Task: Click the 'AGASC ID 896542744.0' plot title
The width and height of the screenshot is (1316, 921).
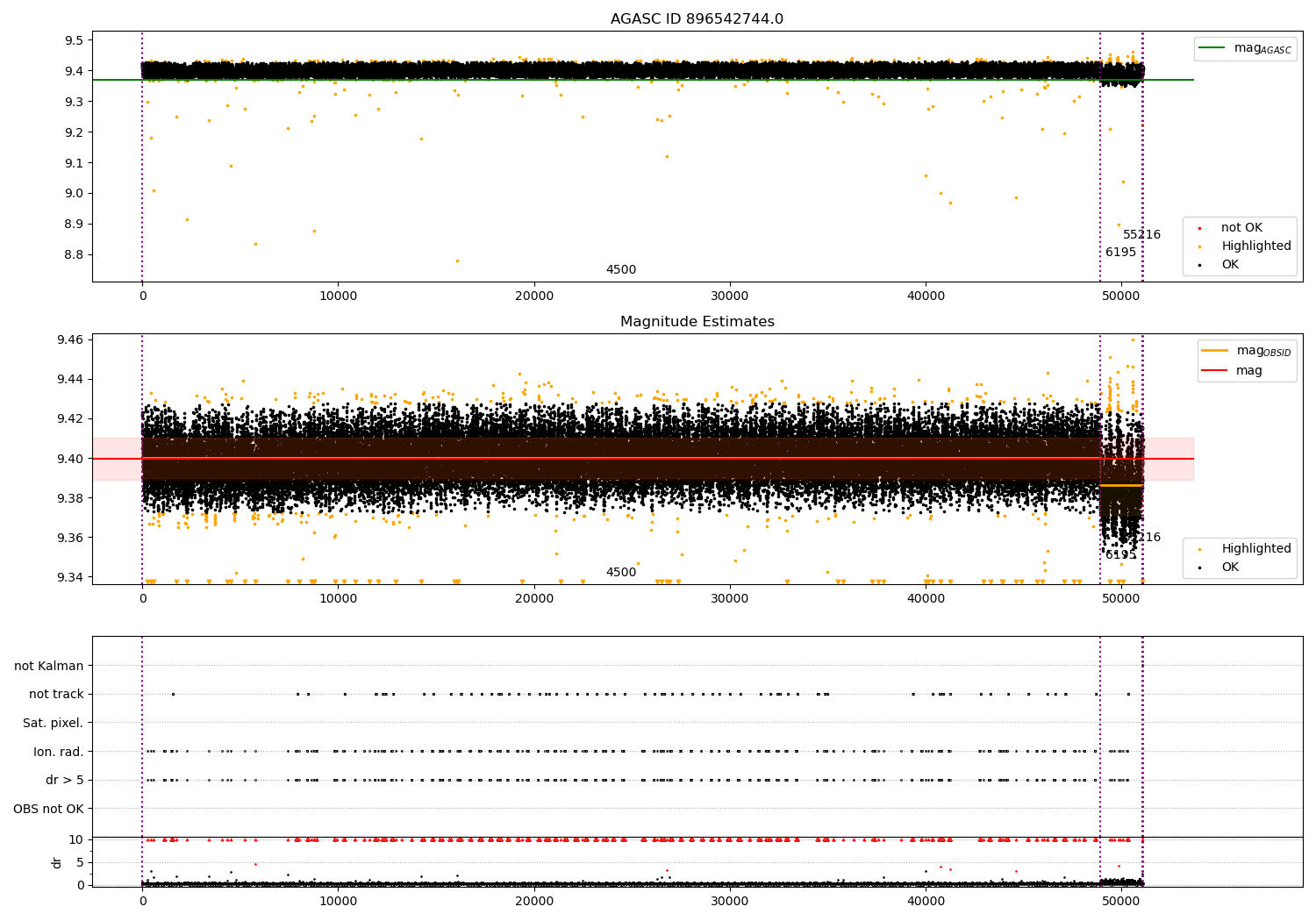Action: tap(697, 19)
